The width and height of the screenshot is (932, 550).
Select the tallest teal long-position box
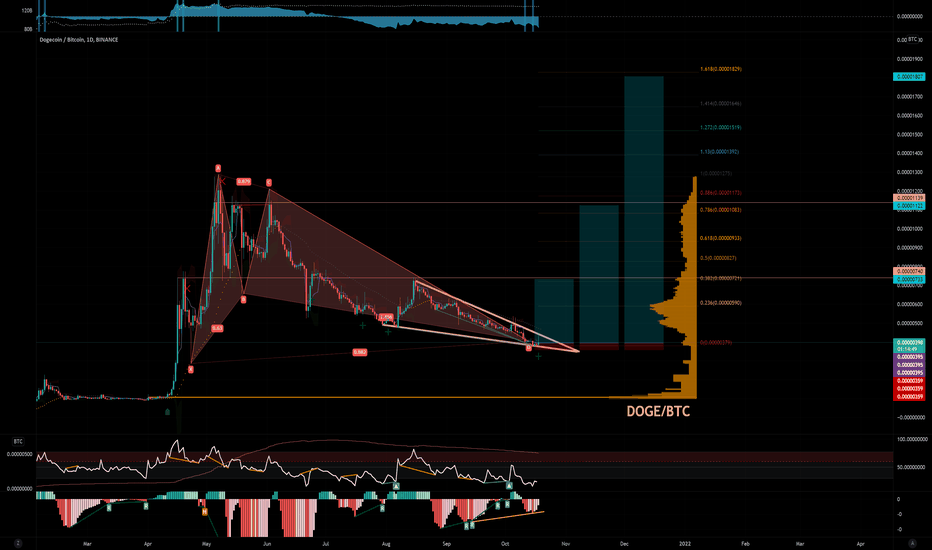tap(644, 210)
